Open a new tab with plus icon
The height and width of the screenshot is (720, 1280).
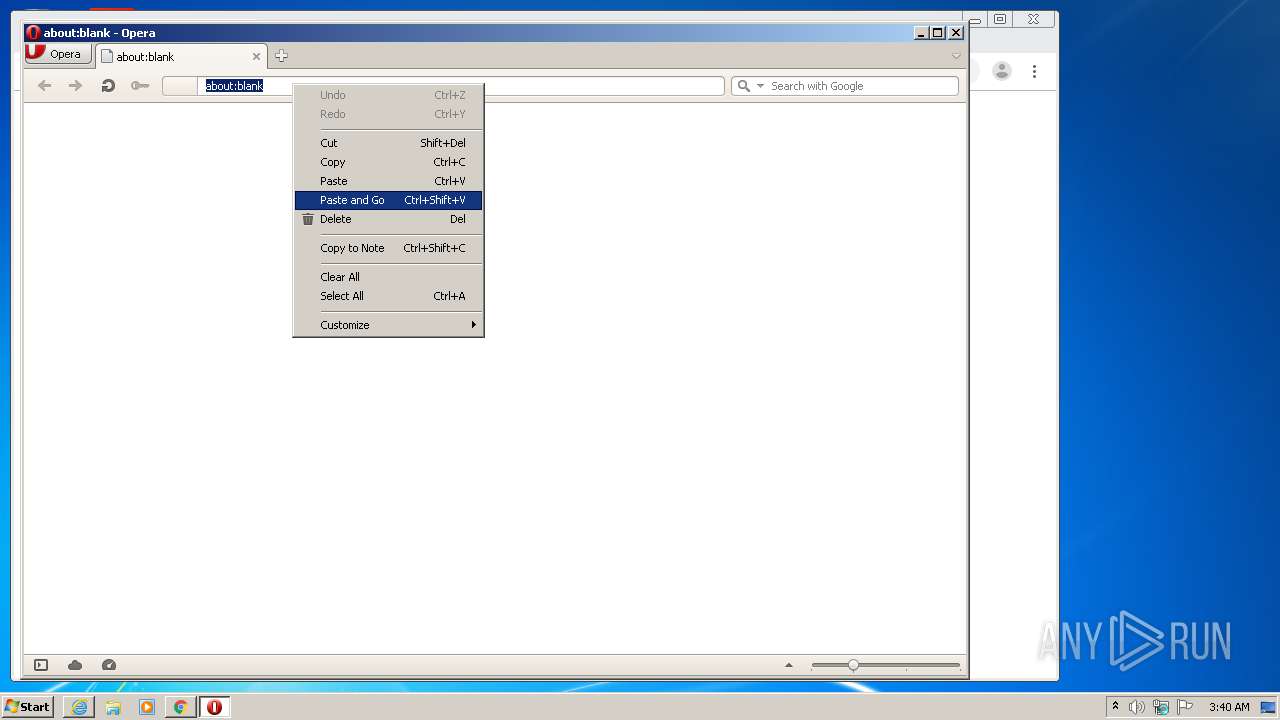tap(281, 56)
